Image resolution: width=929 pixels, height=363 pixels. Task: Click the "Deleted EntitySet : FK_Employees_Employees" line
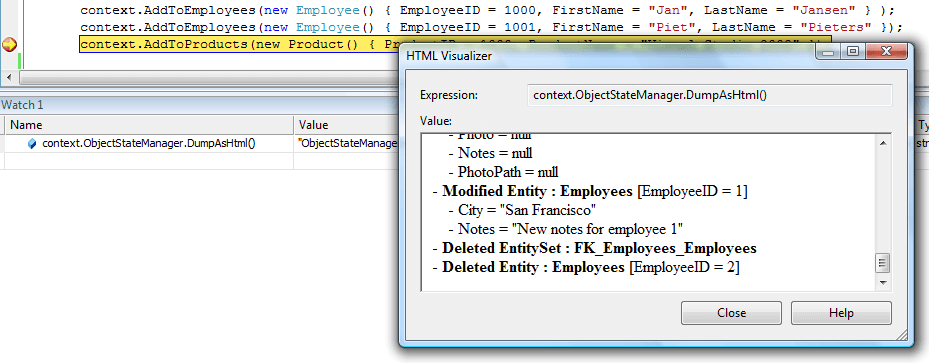tap(594, 248)
